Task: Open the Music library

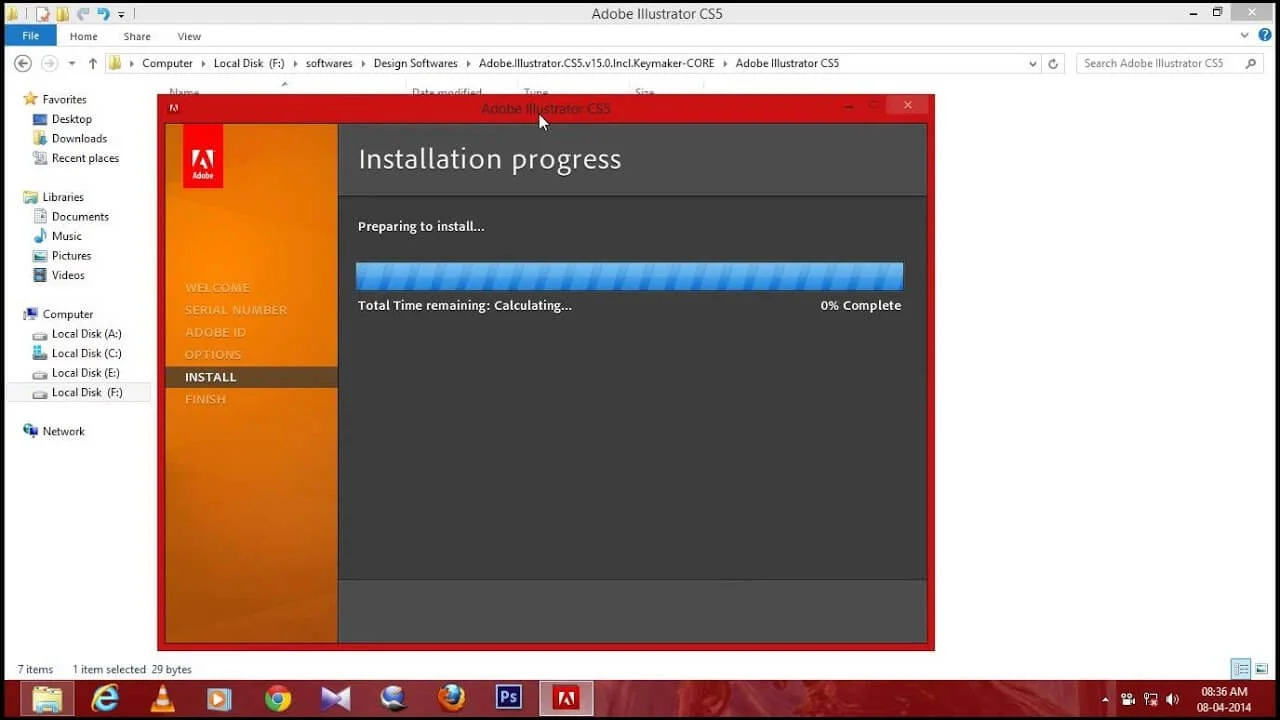Action: [x=66, y=236]
